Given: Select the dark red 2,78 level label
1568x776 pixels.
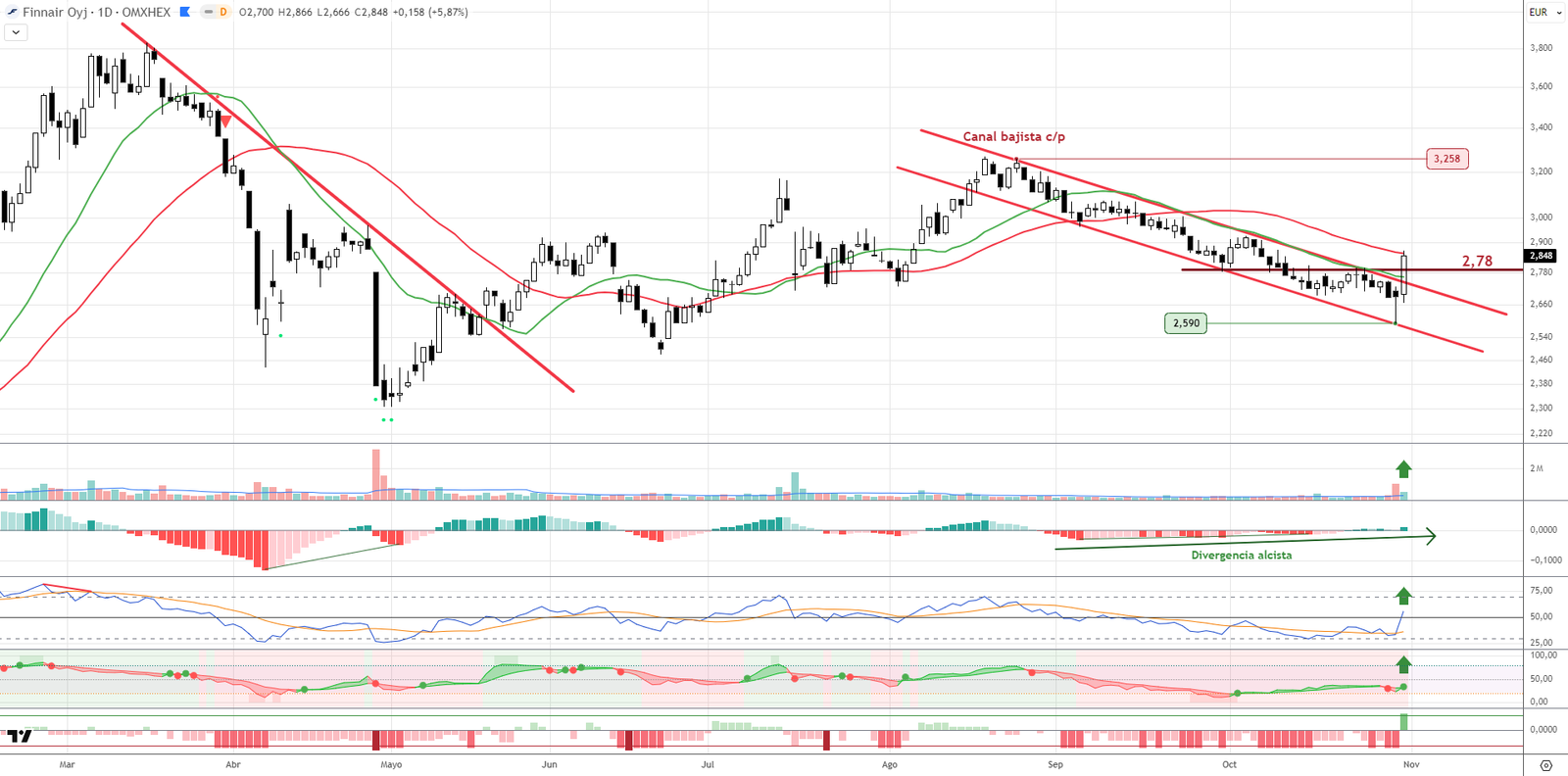Looking at the screenshot, I should tap(1477, 261).
